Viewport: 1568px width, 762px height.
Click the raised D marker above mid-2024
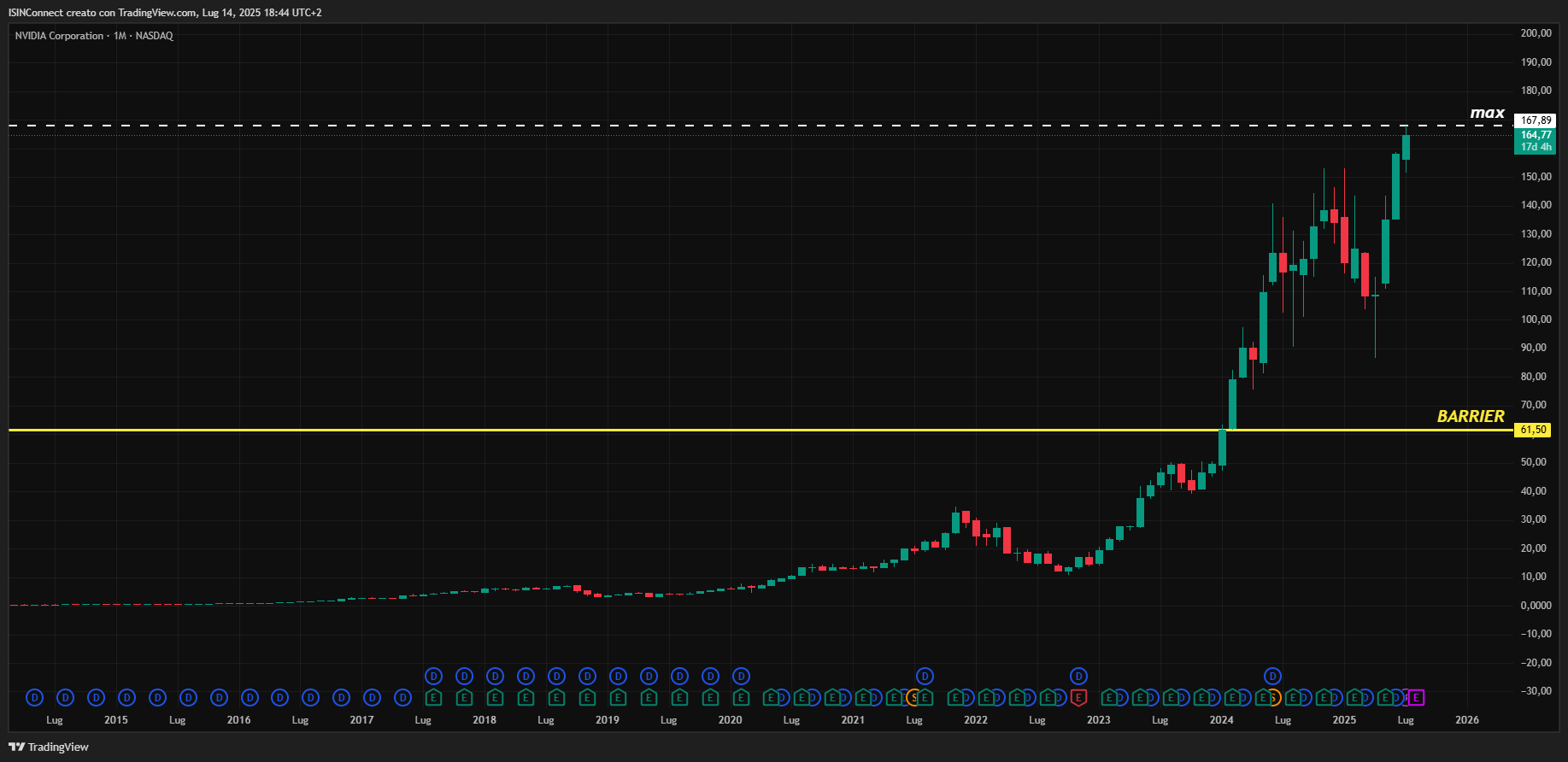point(1273,677)
